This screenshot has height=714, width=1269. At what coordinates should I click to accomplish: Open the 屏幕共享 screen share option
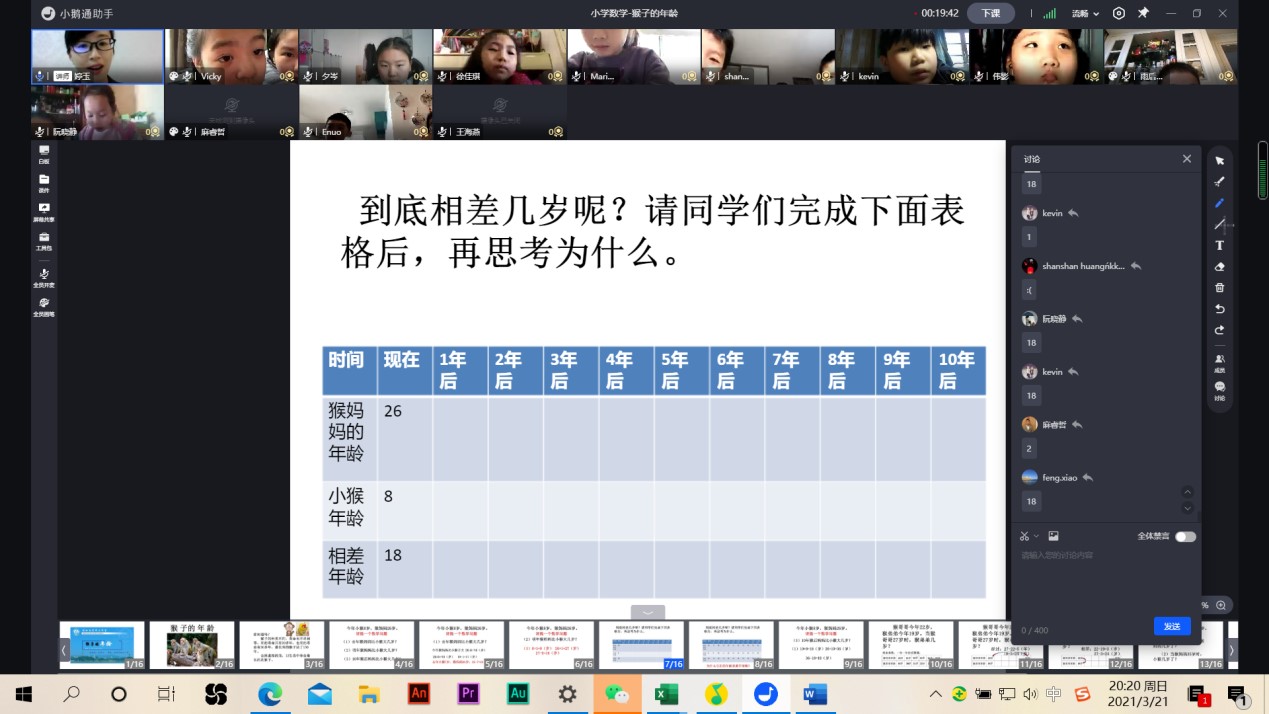[x=44, y=212]
